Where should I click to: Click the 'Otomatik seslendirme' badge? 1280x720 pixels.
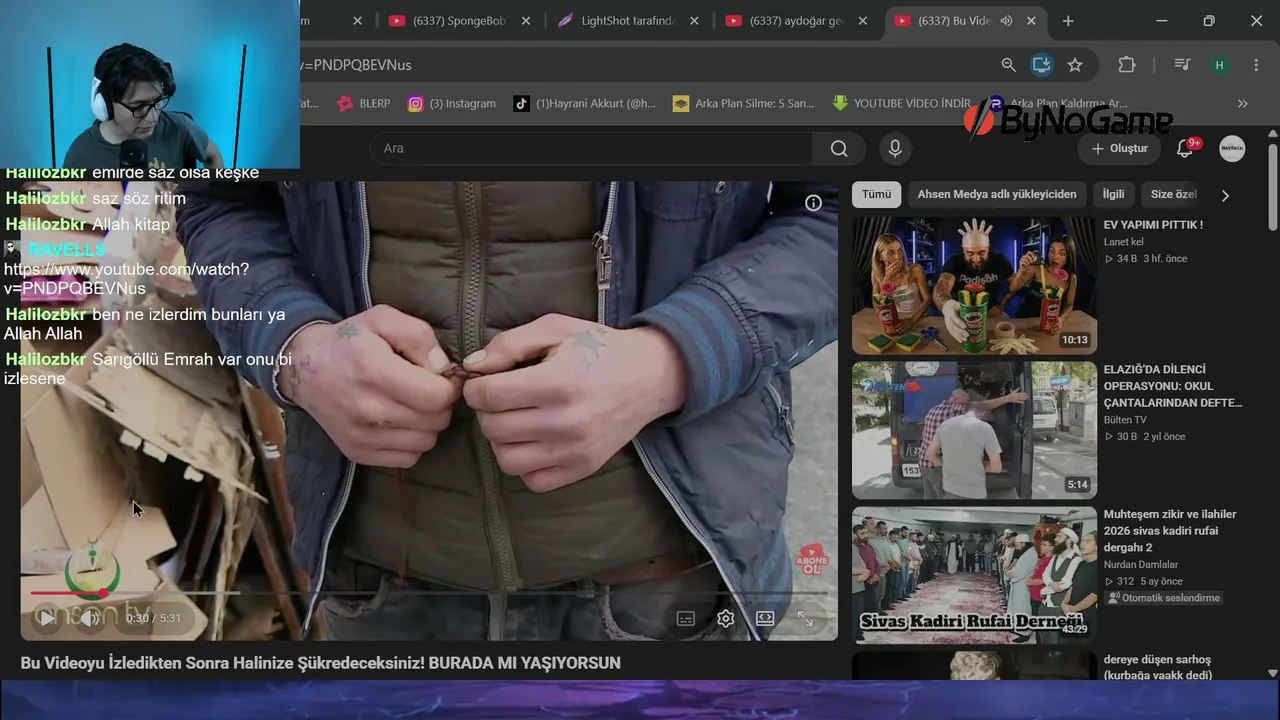tap(1164, 598)
